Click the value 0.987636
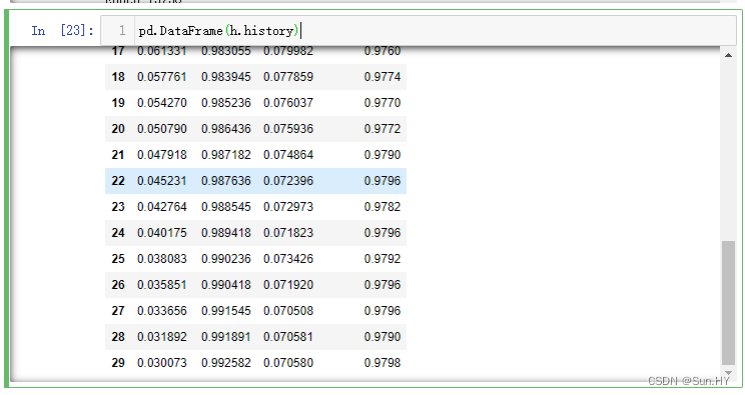The image size is (745, 395). 226,181
